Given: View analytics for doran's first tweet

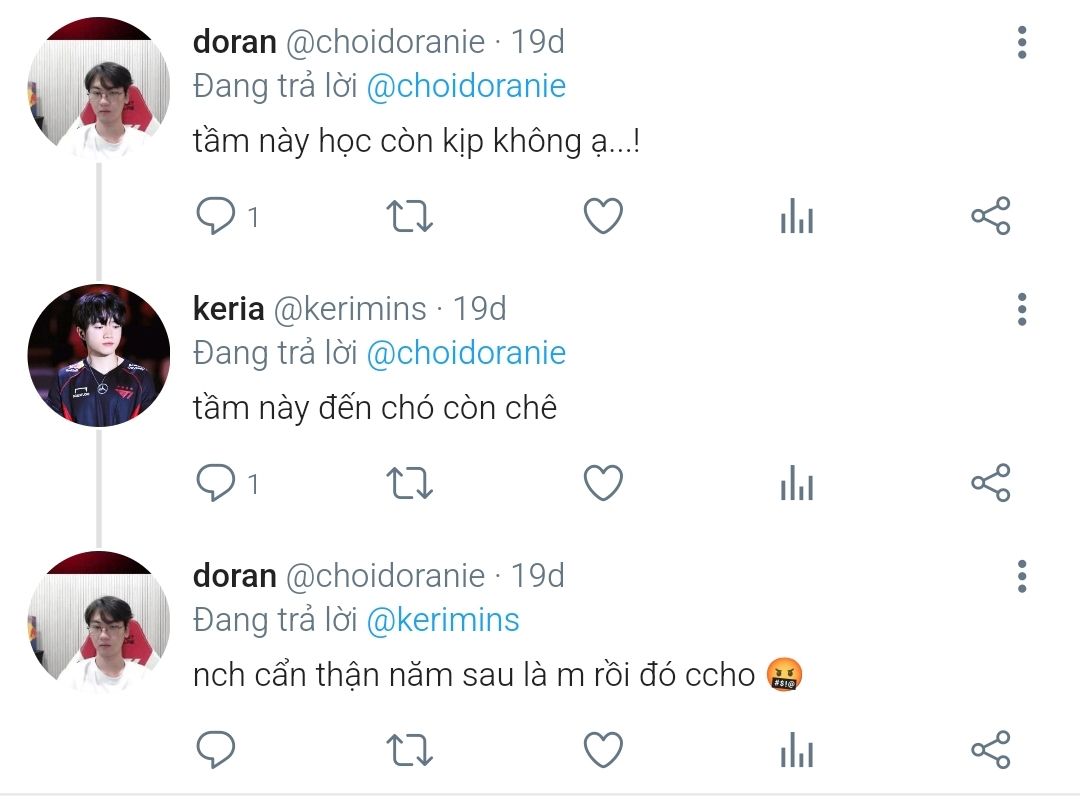Looking at the screenshot, I should tap(797, 216).
